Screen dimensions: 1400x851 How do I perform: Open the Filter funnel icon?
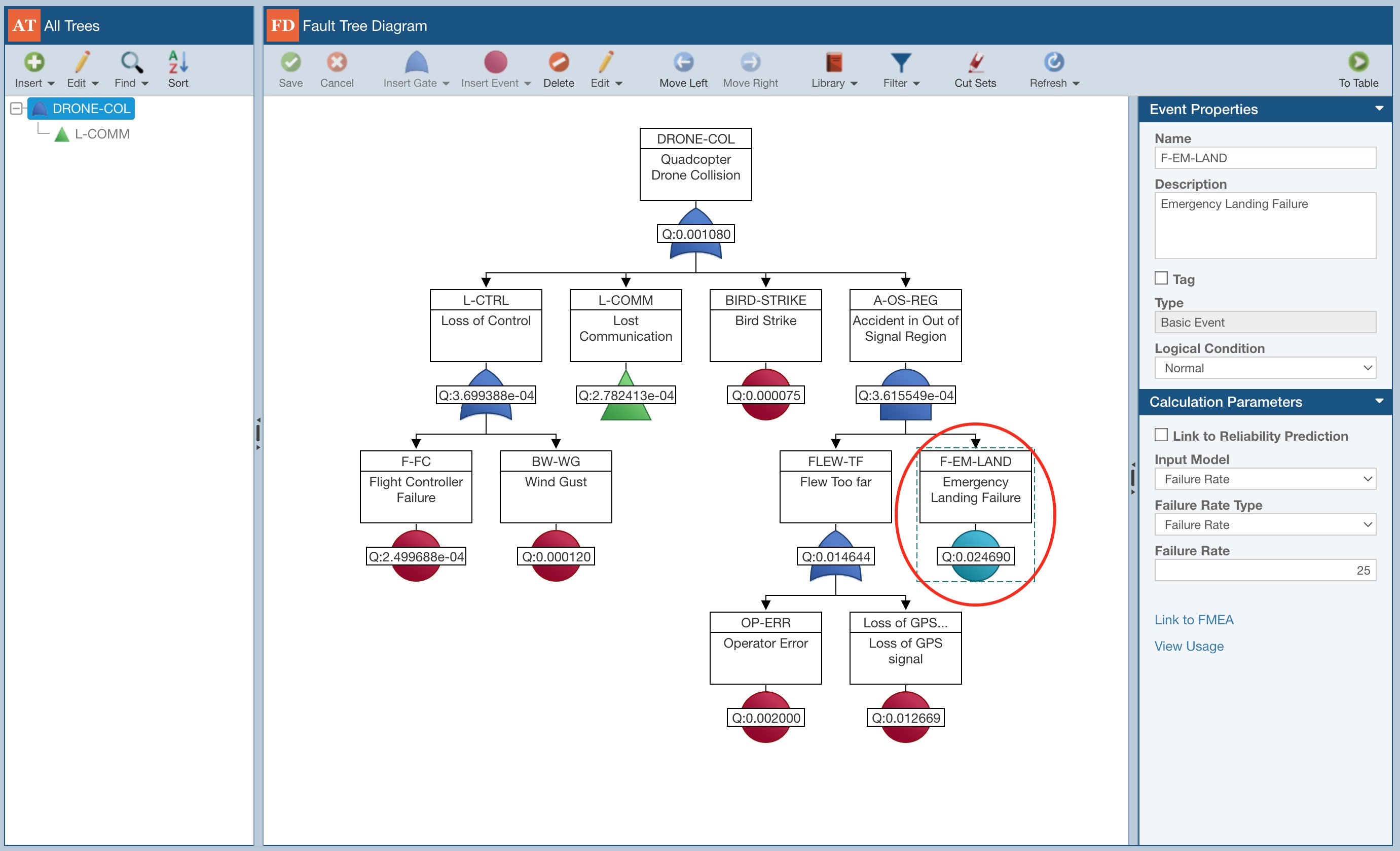coord(901,62)
